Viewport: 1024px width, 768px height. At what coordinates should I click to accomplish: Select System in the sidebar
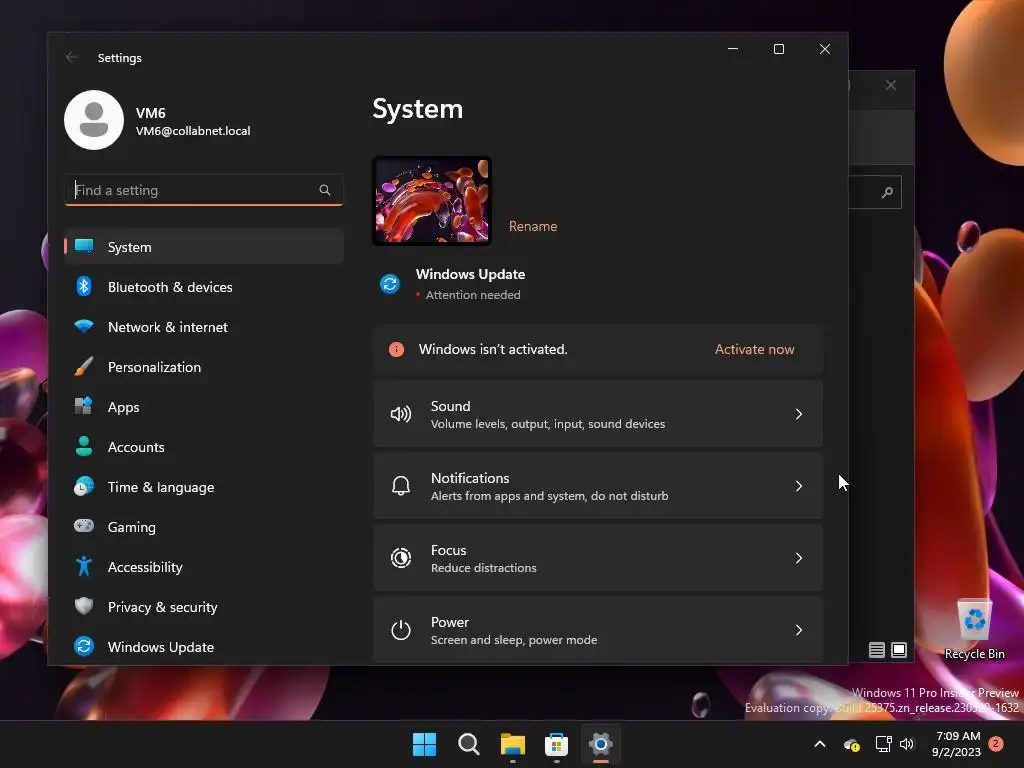pyautogui.click(x=204, y=246)
